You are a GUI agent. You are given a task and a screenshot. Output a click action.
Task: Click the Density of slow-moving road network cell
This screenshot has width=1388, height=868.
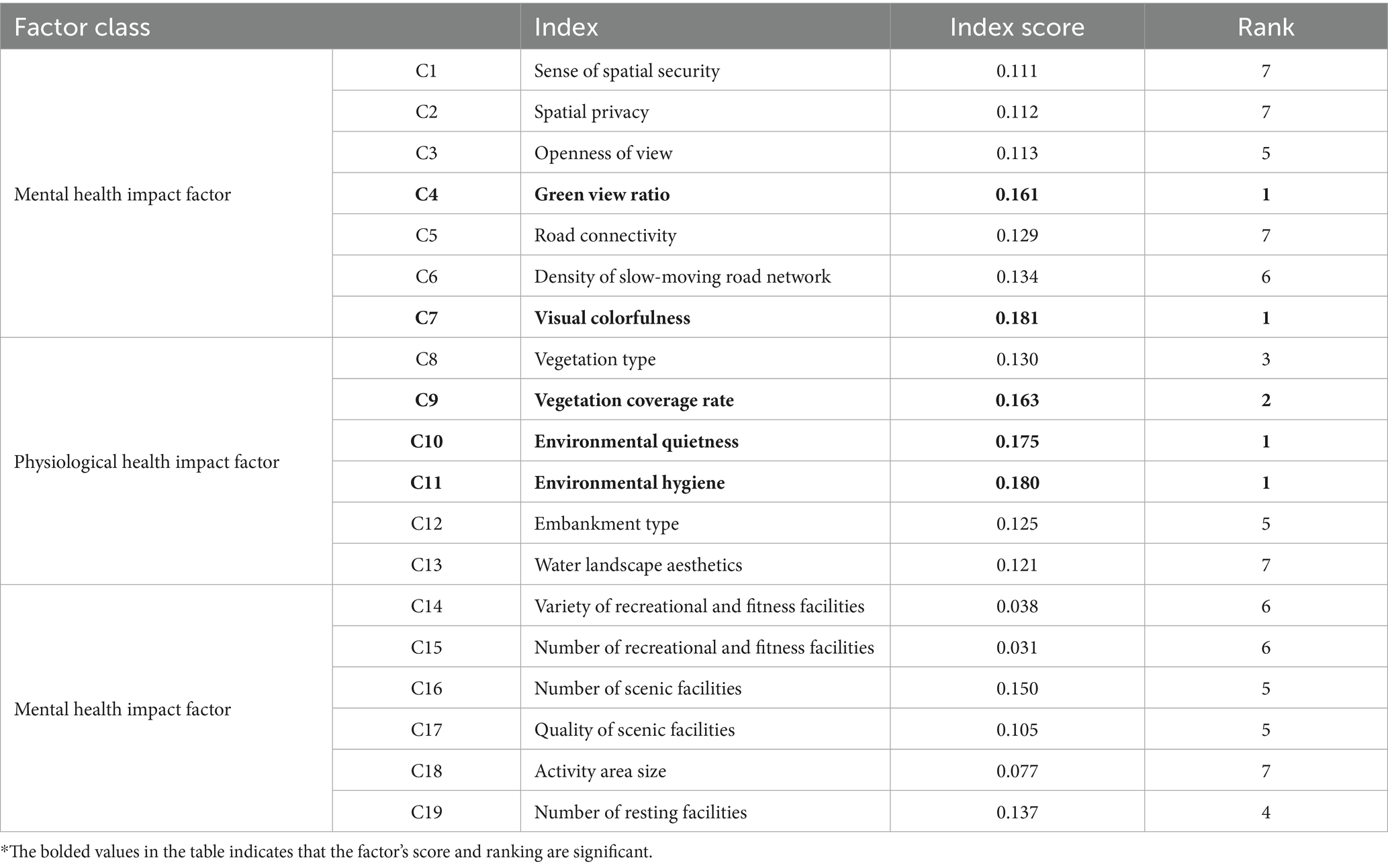682,277
